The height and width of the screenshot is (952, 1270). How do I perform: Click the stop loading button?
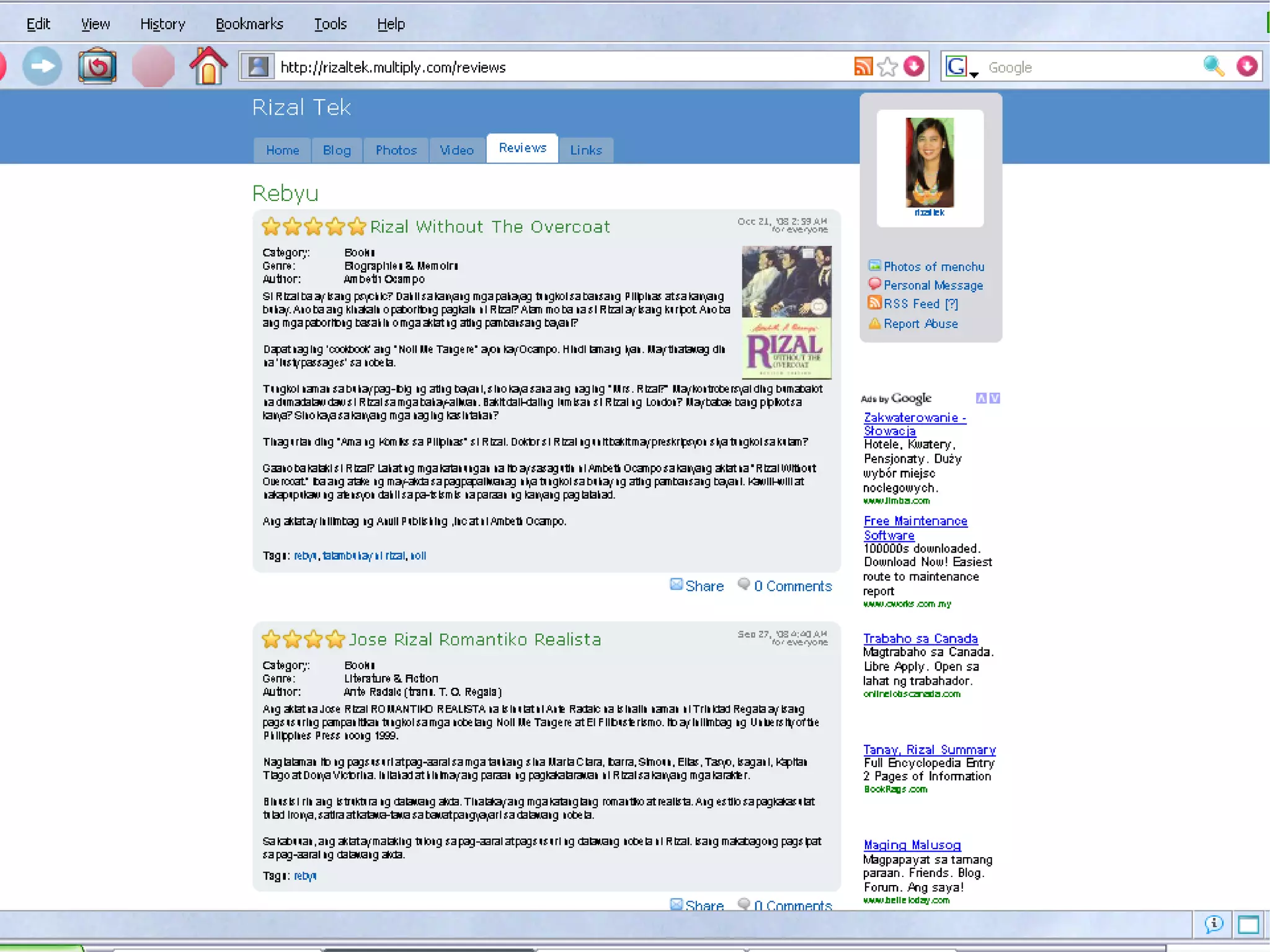tap(153, 66)
